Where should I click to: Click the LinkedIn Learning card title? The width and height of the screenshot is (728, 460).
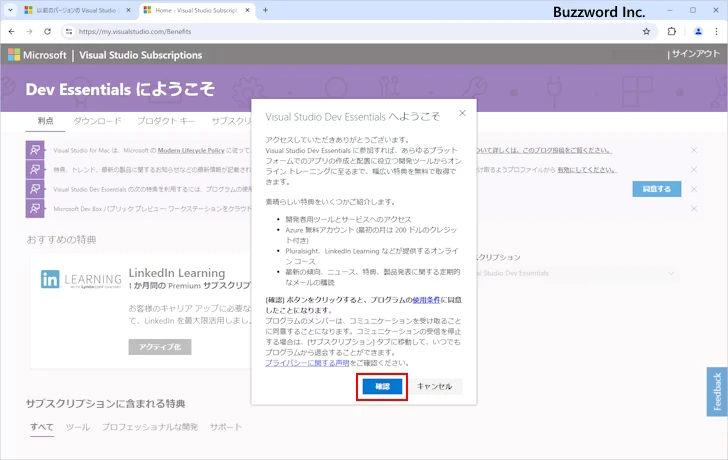click(176, 273)
